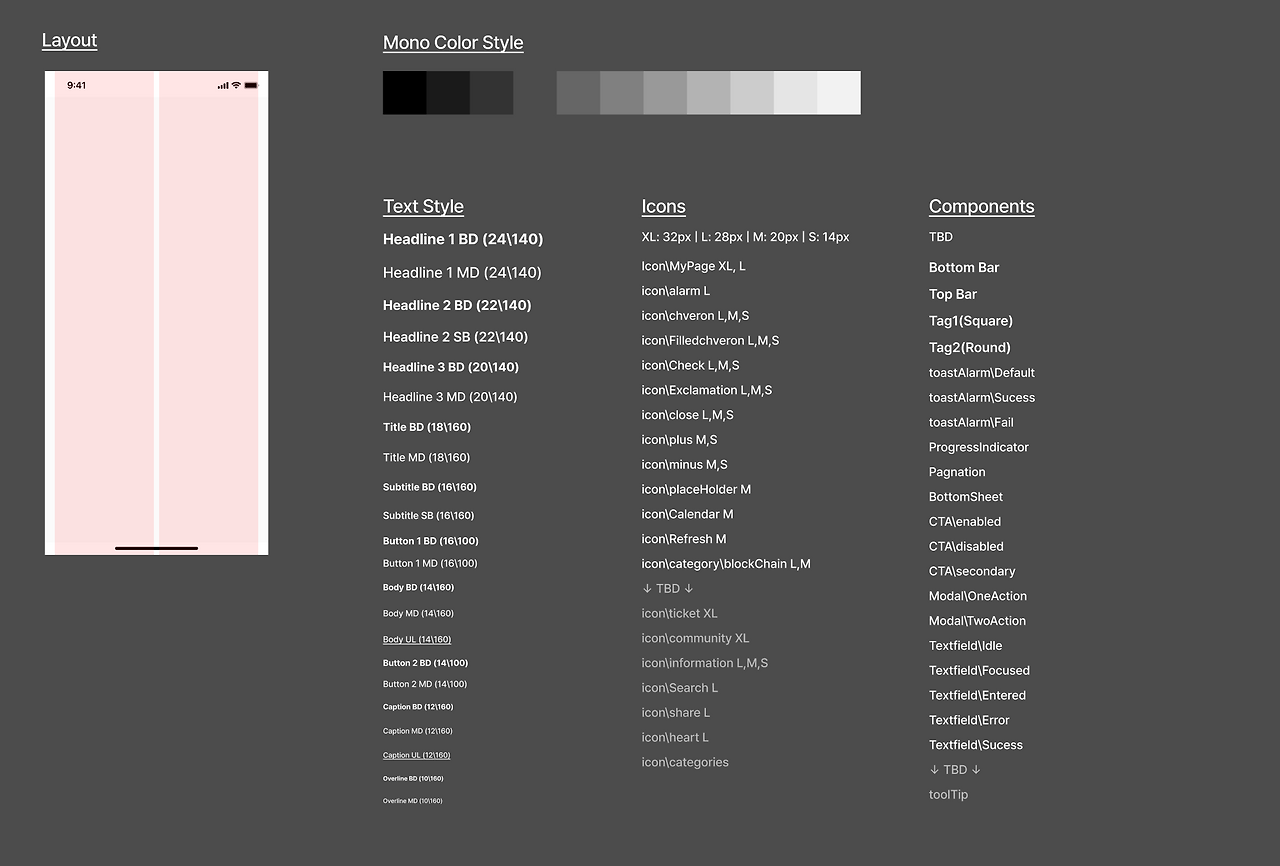The width and height of the screenshot is (1280, 866).
Task: Click the Mono Color Style link
Action: pyautogui.click(x=453, y=42)
